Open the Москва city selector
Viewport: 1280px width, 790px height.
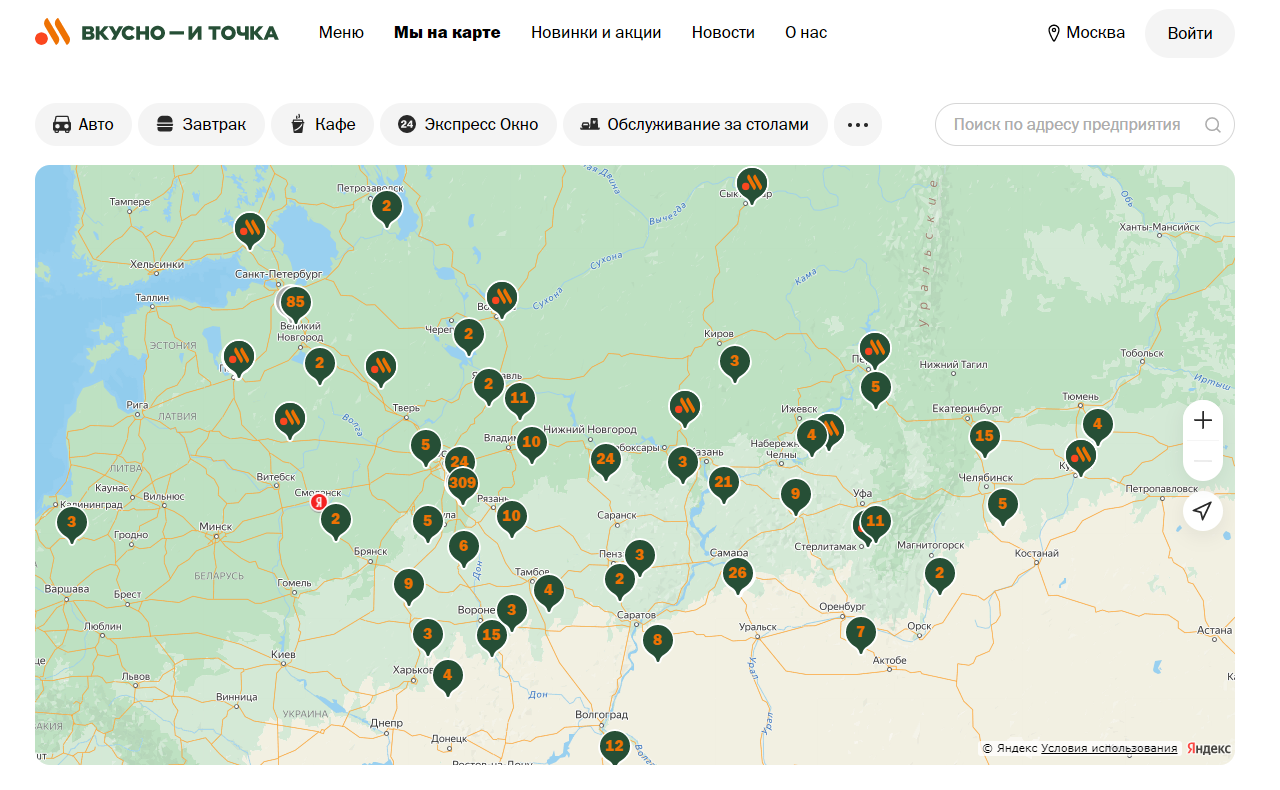click(x=1085, y=33)
